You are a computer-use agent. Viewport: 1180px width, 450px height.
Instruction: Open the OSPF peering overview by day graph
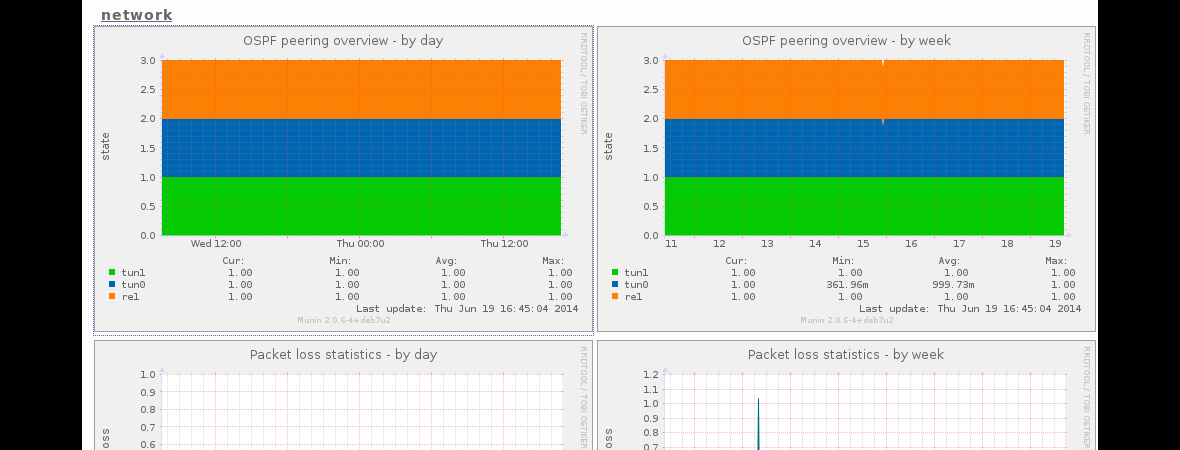[343, 179]
